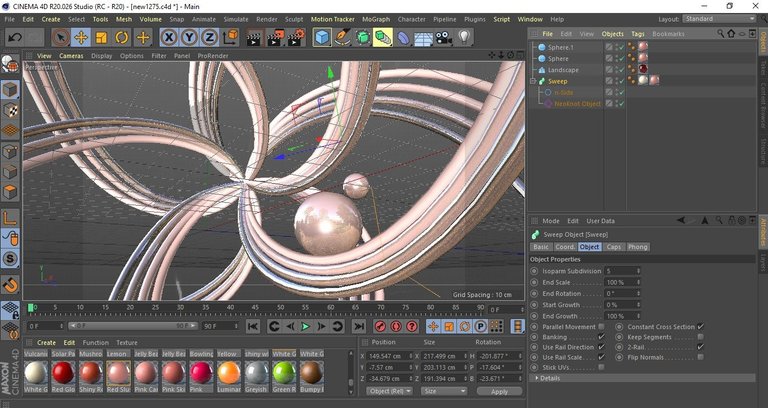The height and width of the screenshot is (408, 768).
Task: Select the Spline Pen tool
Action: click(x=342, y=37)
